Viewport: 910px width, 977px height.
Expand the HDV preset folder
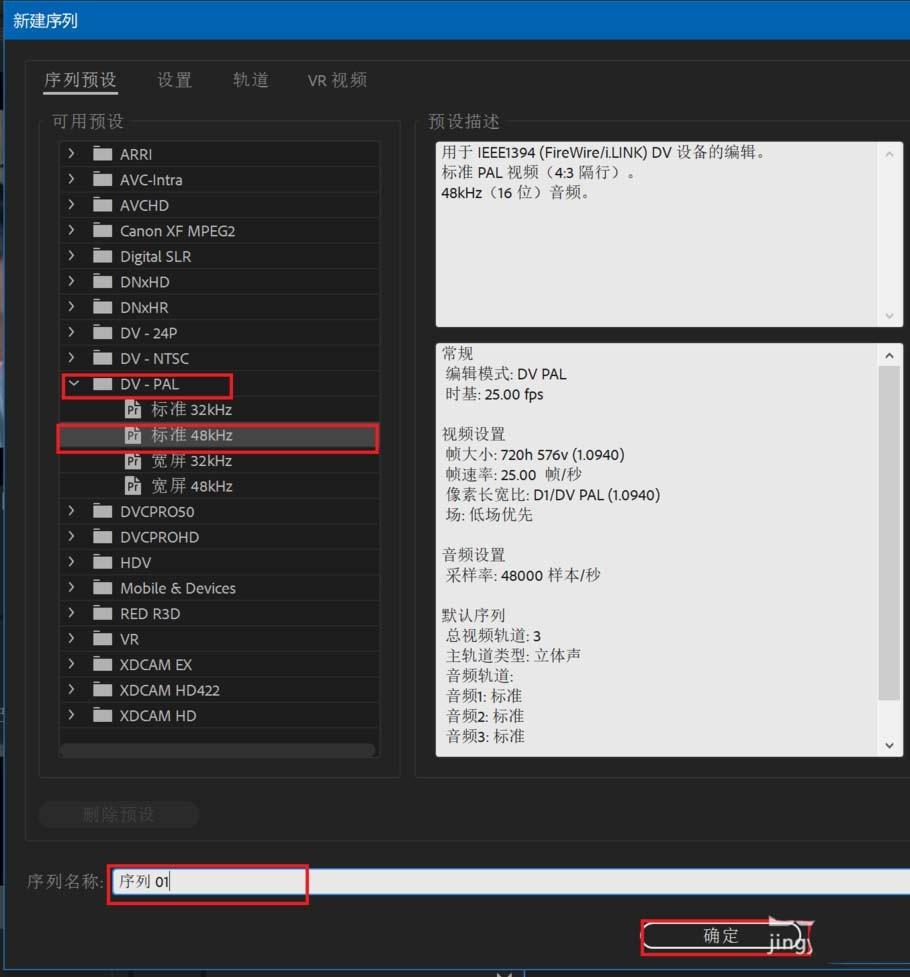(x=70, y=562)
